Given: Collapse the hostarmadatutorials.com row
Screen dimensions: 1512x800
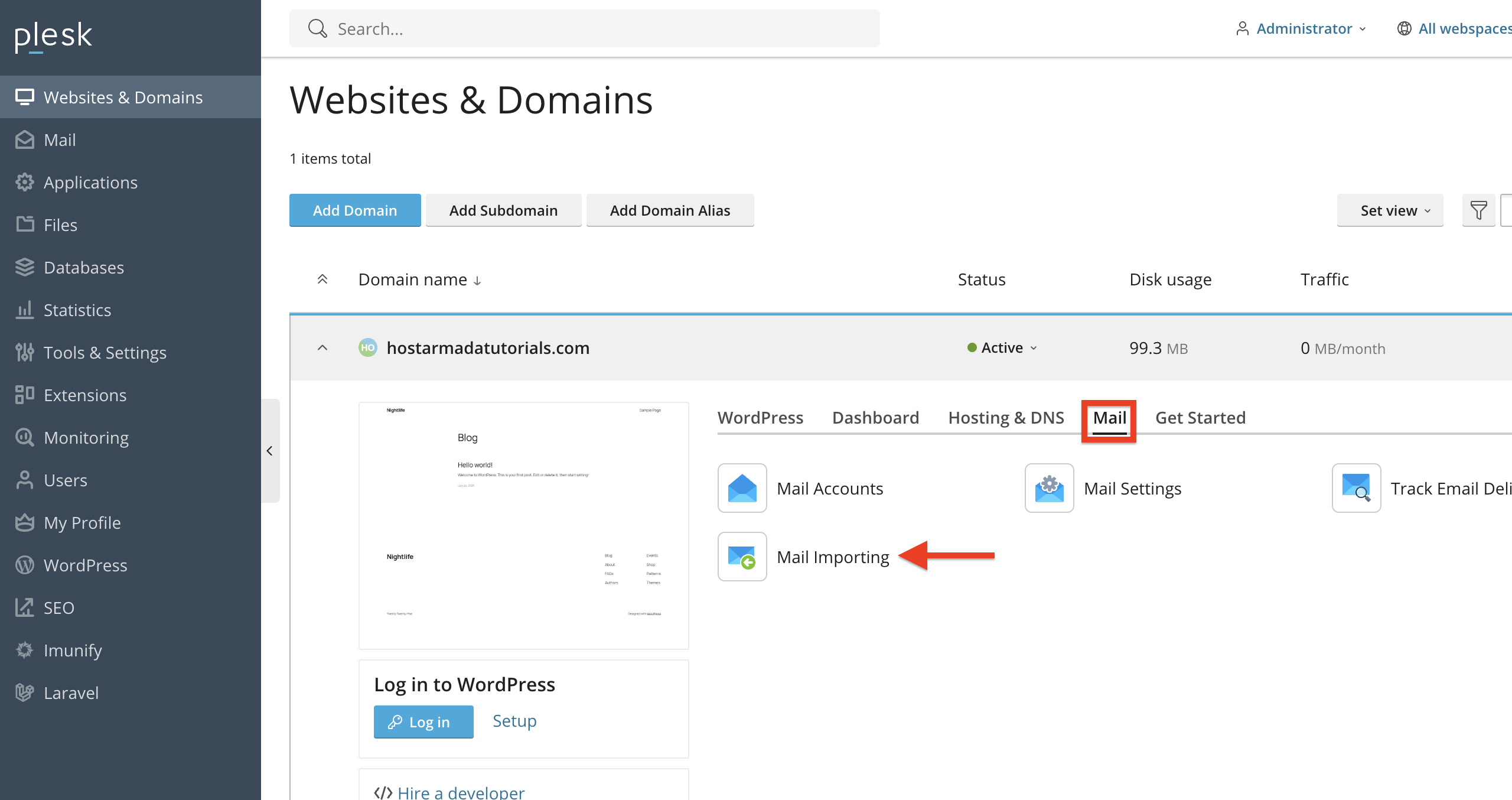Looking at the screenshot, I should (x=322, y=347).
